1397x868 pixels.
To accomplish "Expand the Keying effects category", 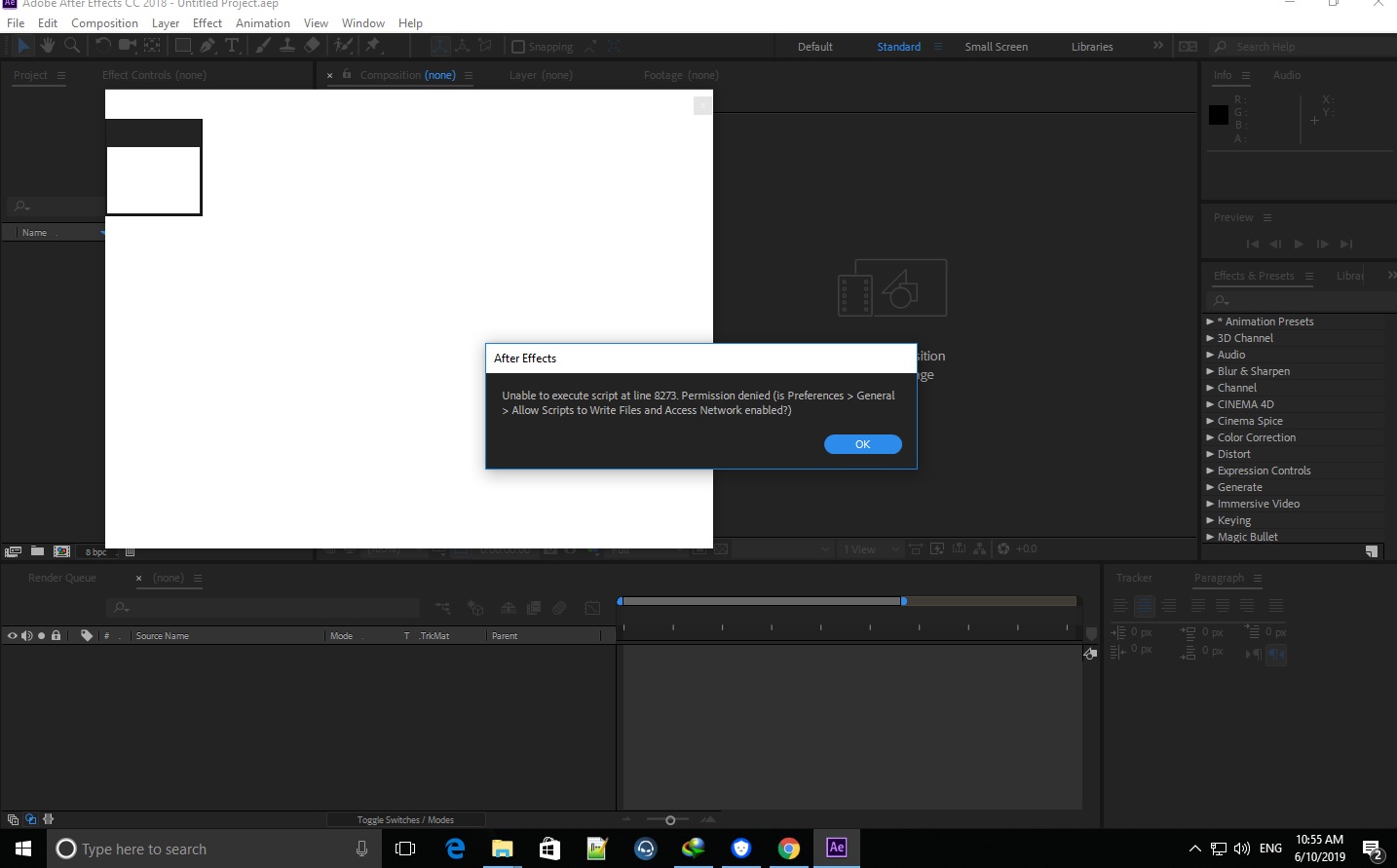I will [x=1210, y=520].
